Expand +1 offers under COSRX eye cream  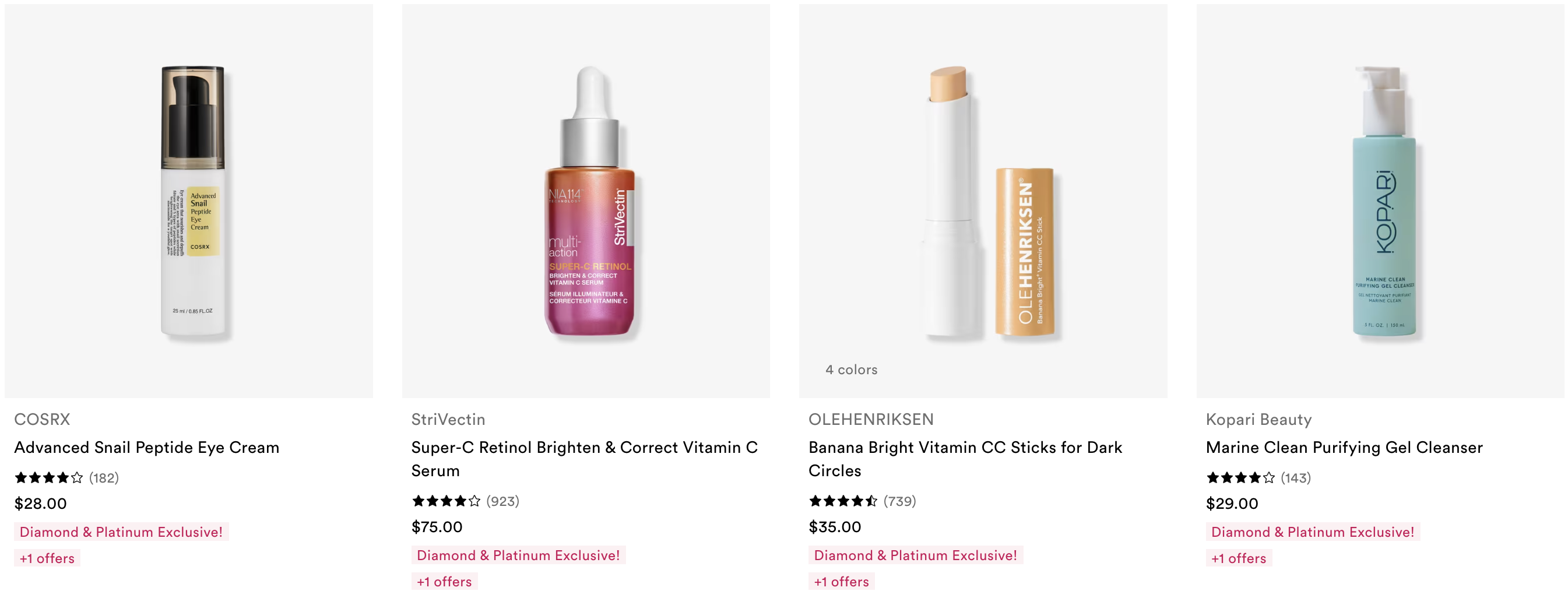pyautogui.click(x=47, y=558)
